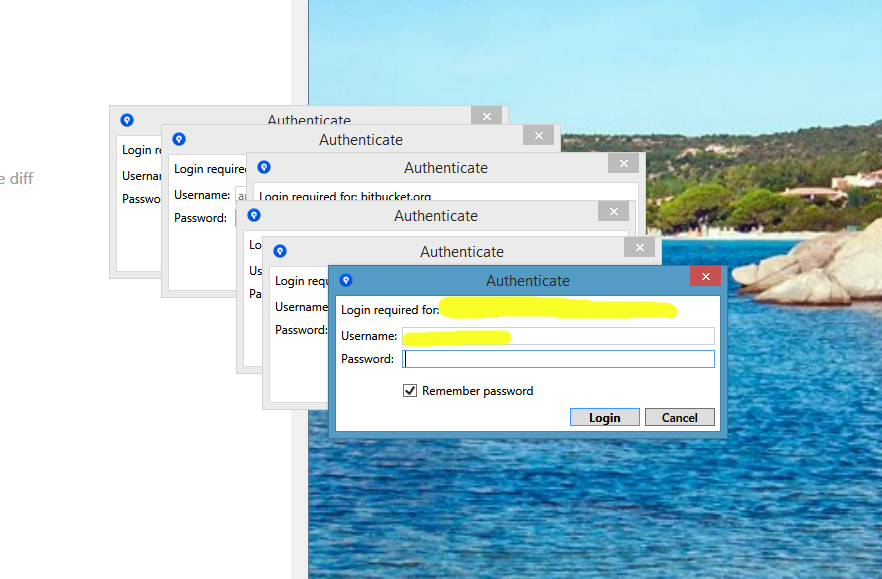Click the pin icon on the second stacked dialog
This screenshot has height=579, width=882.
(x=179, y=139)
